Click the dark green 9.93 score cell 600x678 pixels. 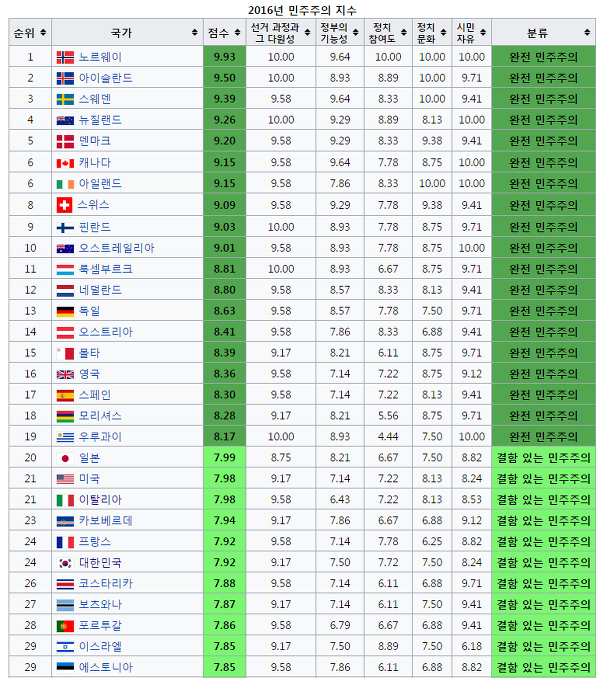224,57
